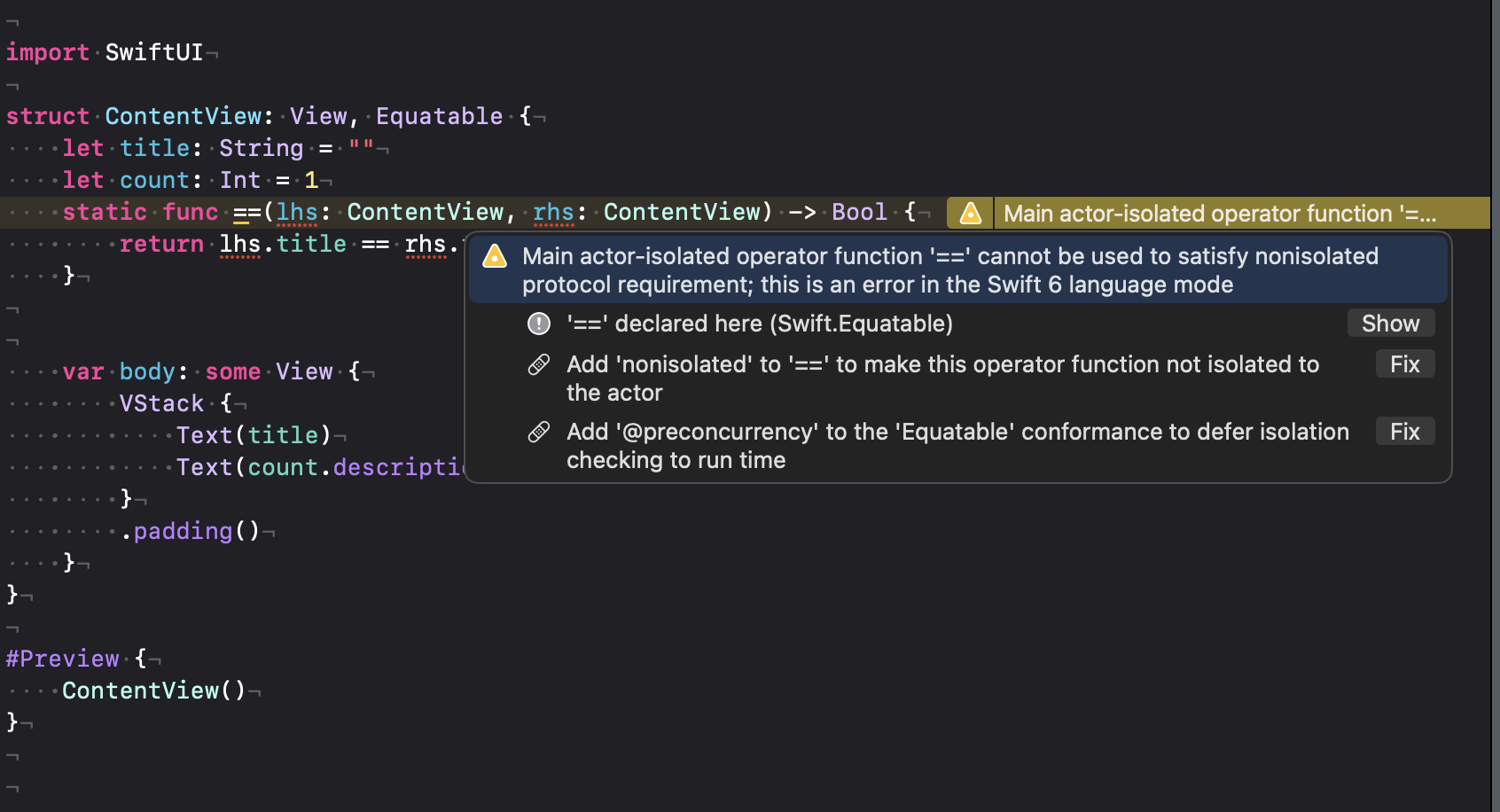Click the fix-it icon for adding 'nonisolated'
Viewport: 1500px width, 812px height.
tap(539, 365)
